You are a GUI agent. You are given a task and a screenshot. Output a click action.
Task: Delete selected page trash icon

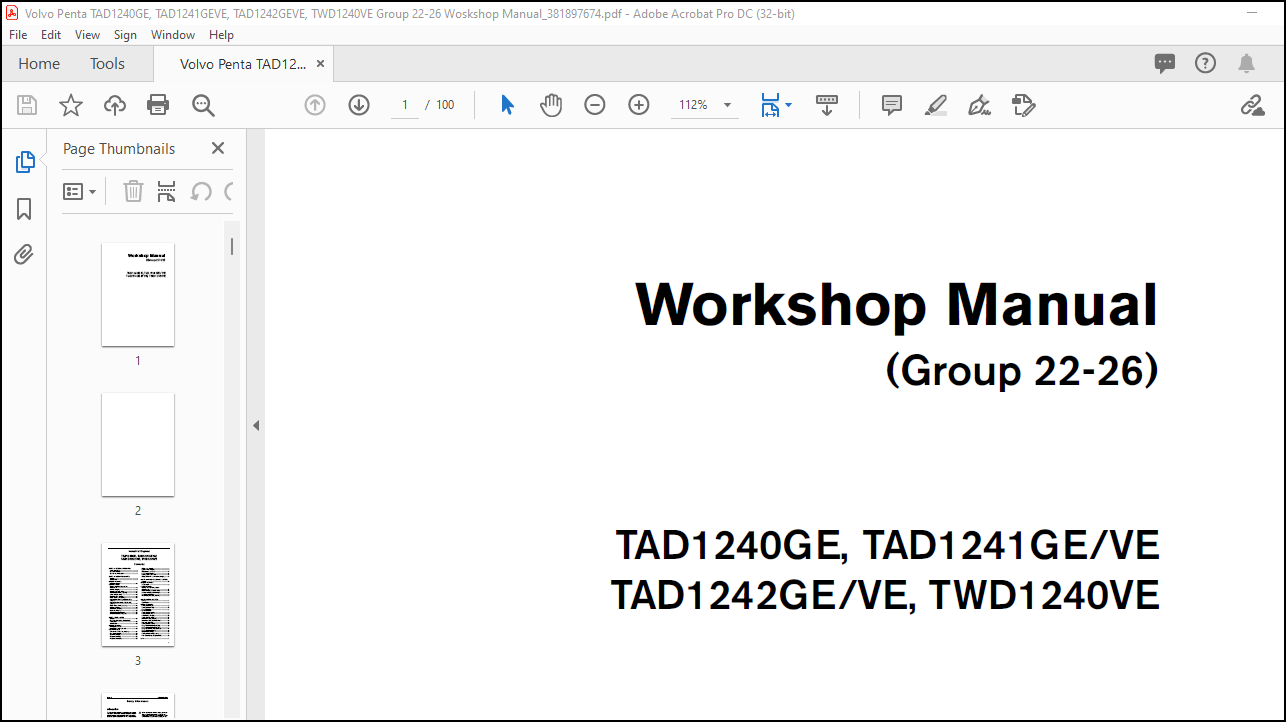(x=133, y=191)
